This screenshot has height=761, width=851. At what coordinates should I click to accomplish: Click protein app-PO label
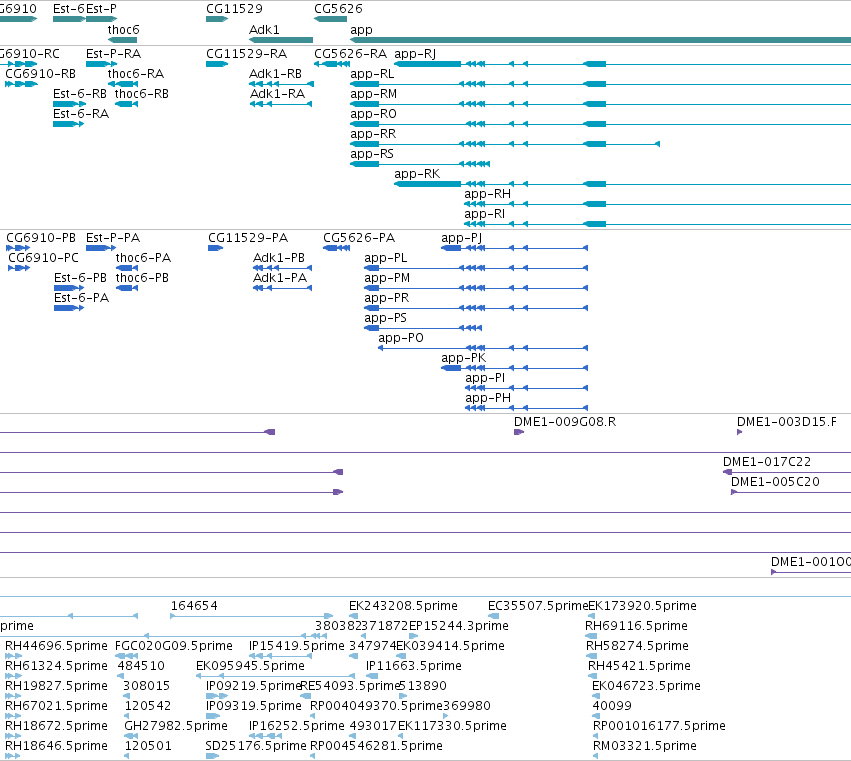click(401, 339)
